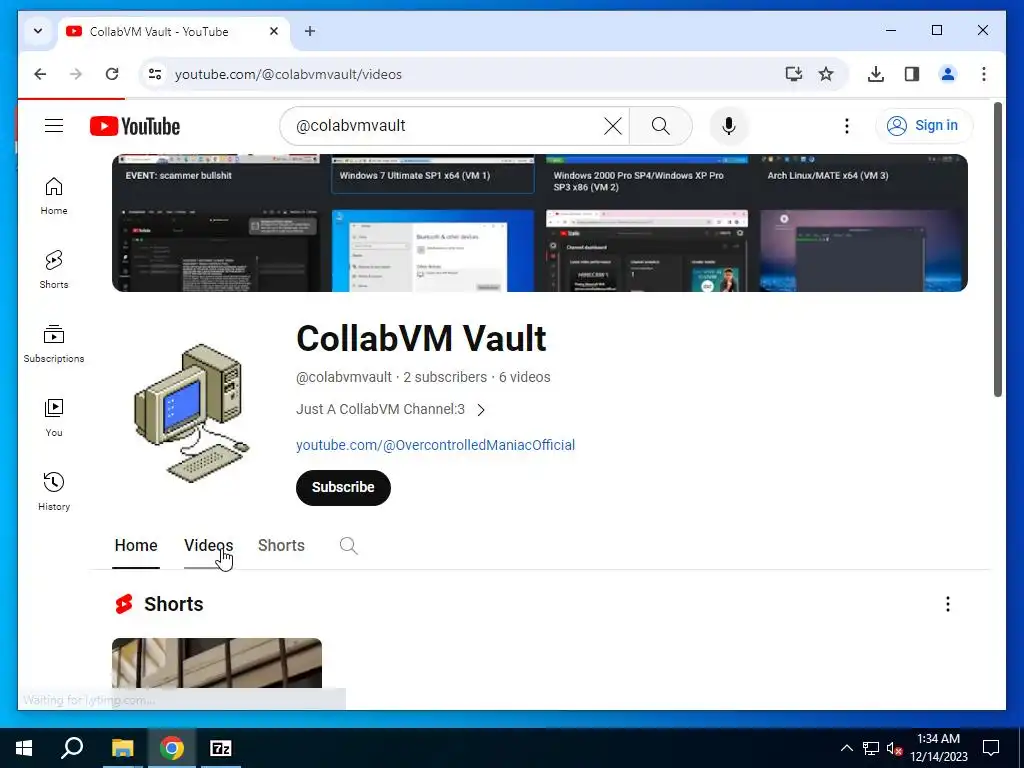
Task: Go to Home in the left sidebar
Action: pos(54,196)
